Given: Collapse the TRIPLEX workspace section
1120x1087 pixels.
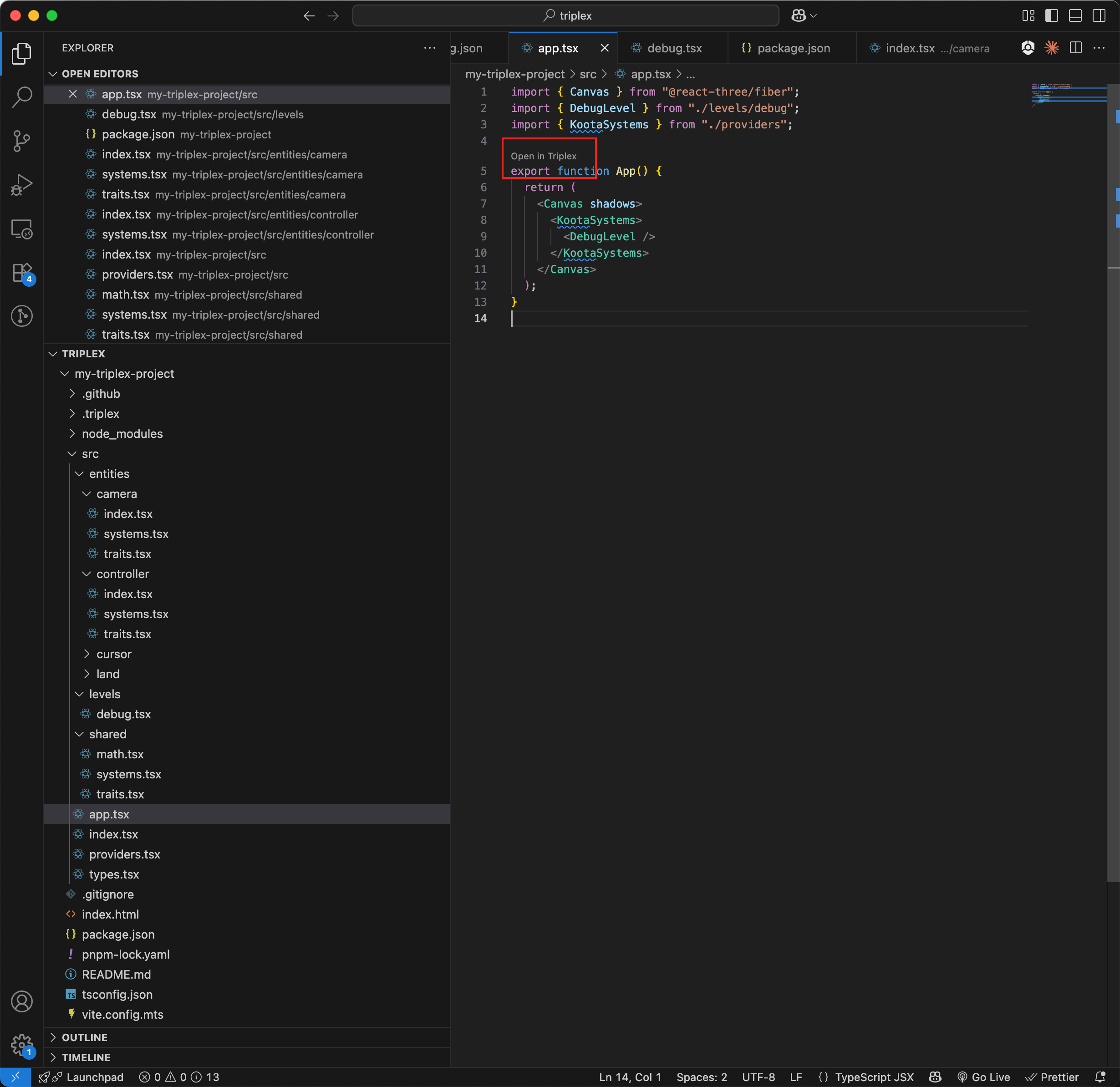Looking at the screenshot, I should pos(53,354).
